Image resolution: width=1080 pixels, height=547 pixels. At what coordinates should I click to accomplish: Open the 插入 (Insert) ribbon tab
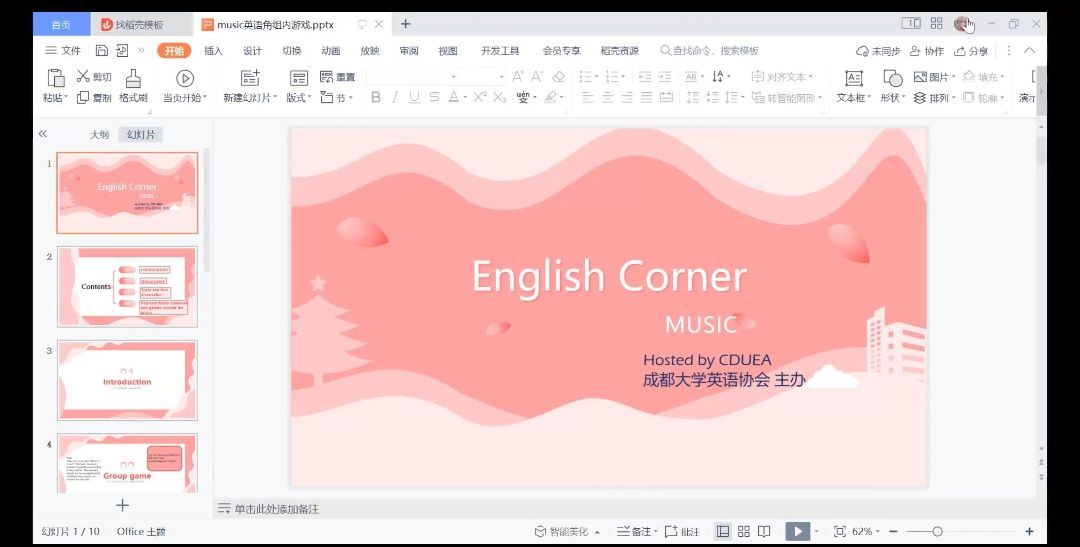213,51
